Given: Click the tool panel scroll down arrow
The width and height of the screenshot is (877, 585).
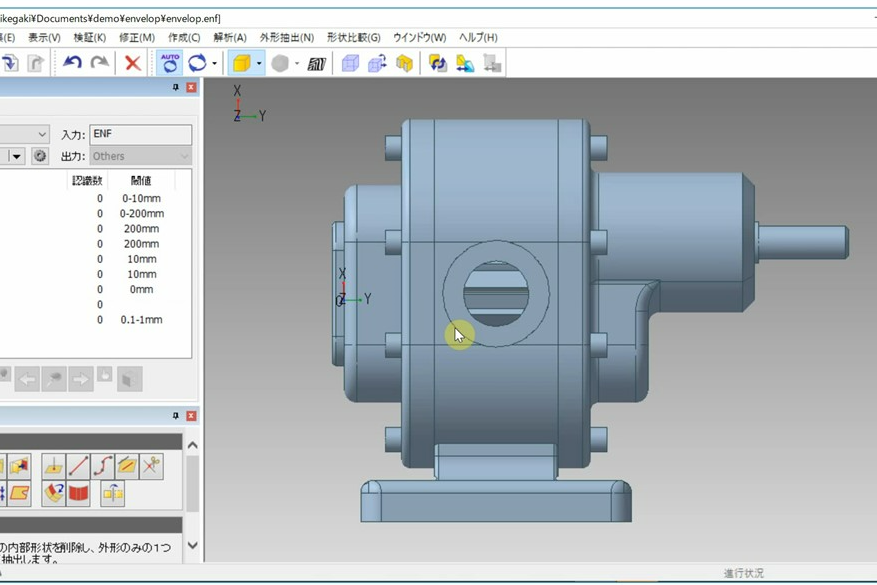Looking at the screenshot, I should [192, 546].
